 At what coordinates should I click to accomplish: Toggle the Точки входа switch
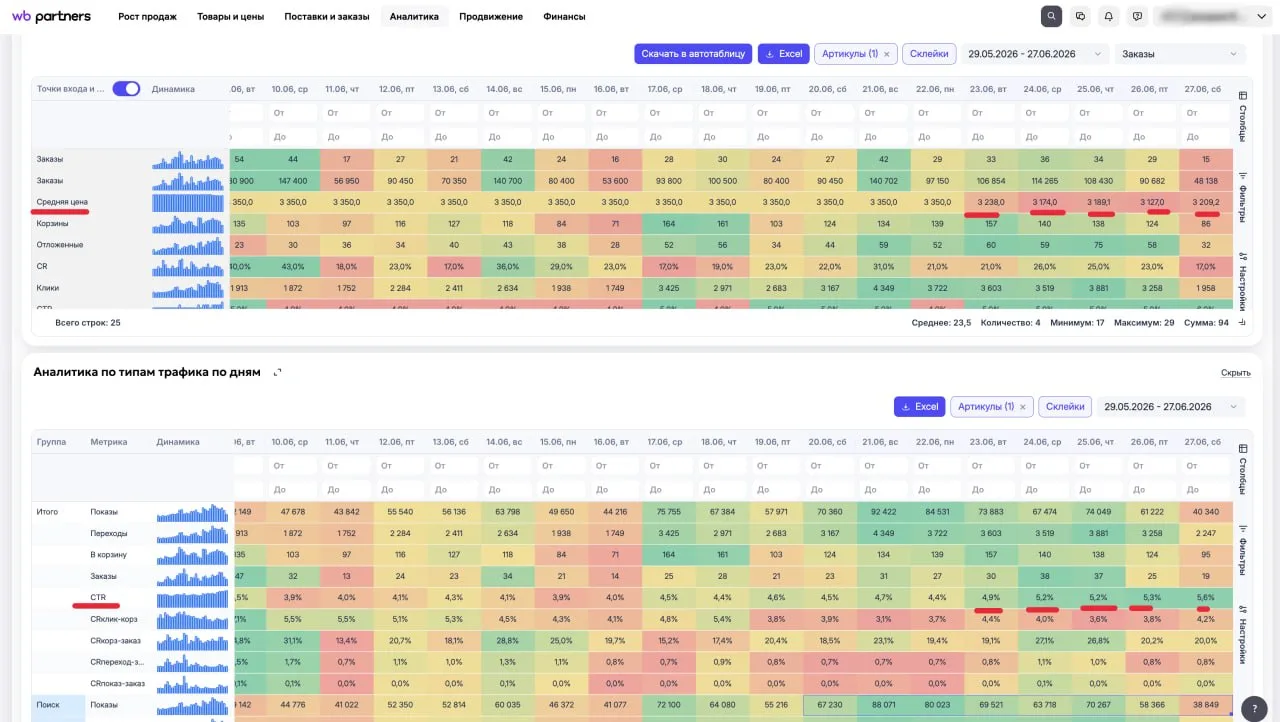pyautogui.click(x=126, y=89)
